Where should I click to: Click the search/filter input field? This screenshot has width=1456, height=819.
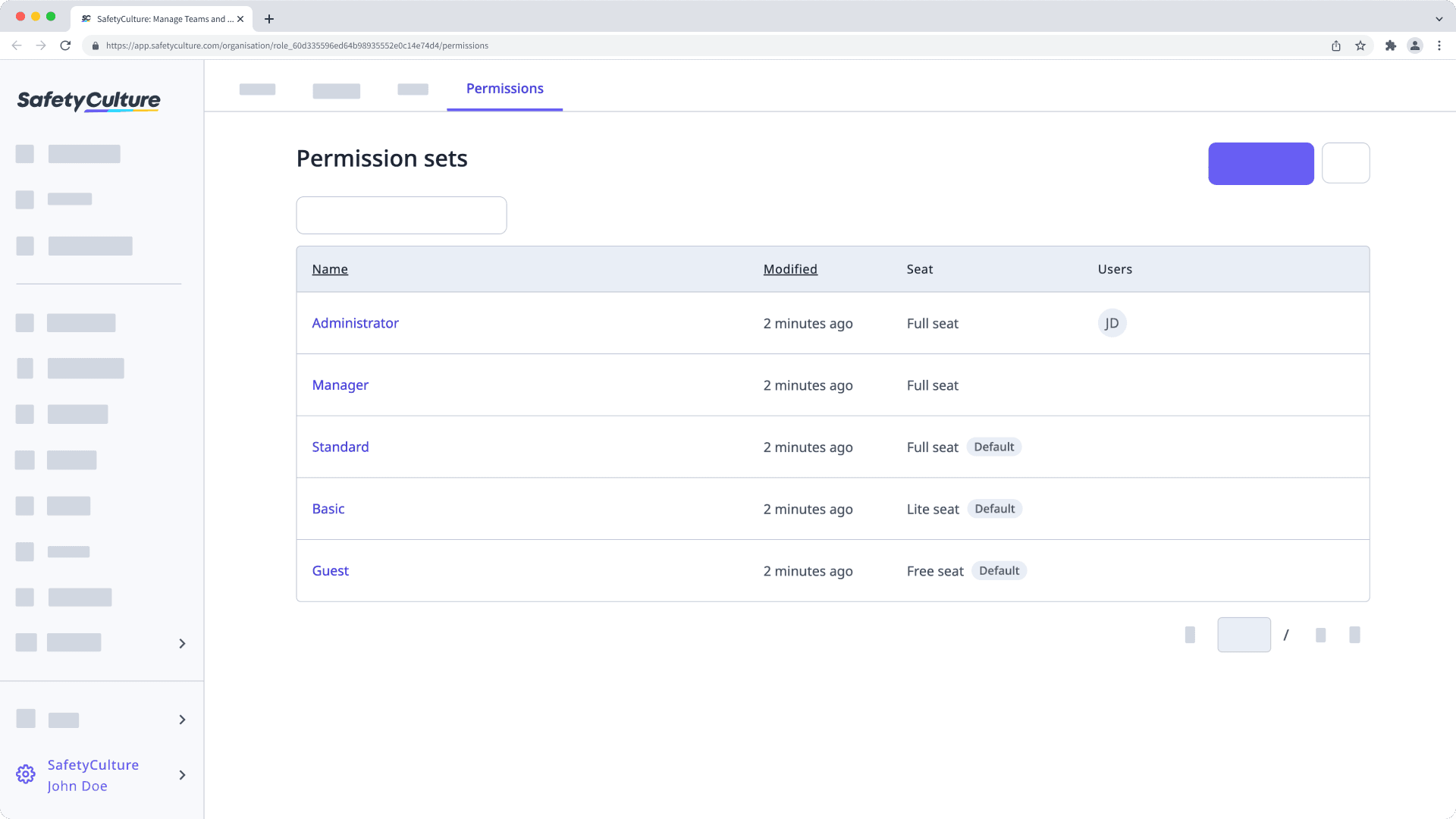pyautogui.click(x=401, y=215)
